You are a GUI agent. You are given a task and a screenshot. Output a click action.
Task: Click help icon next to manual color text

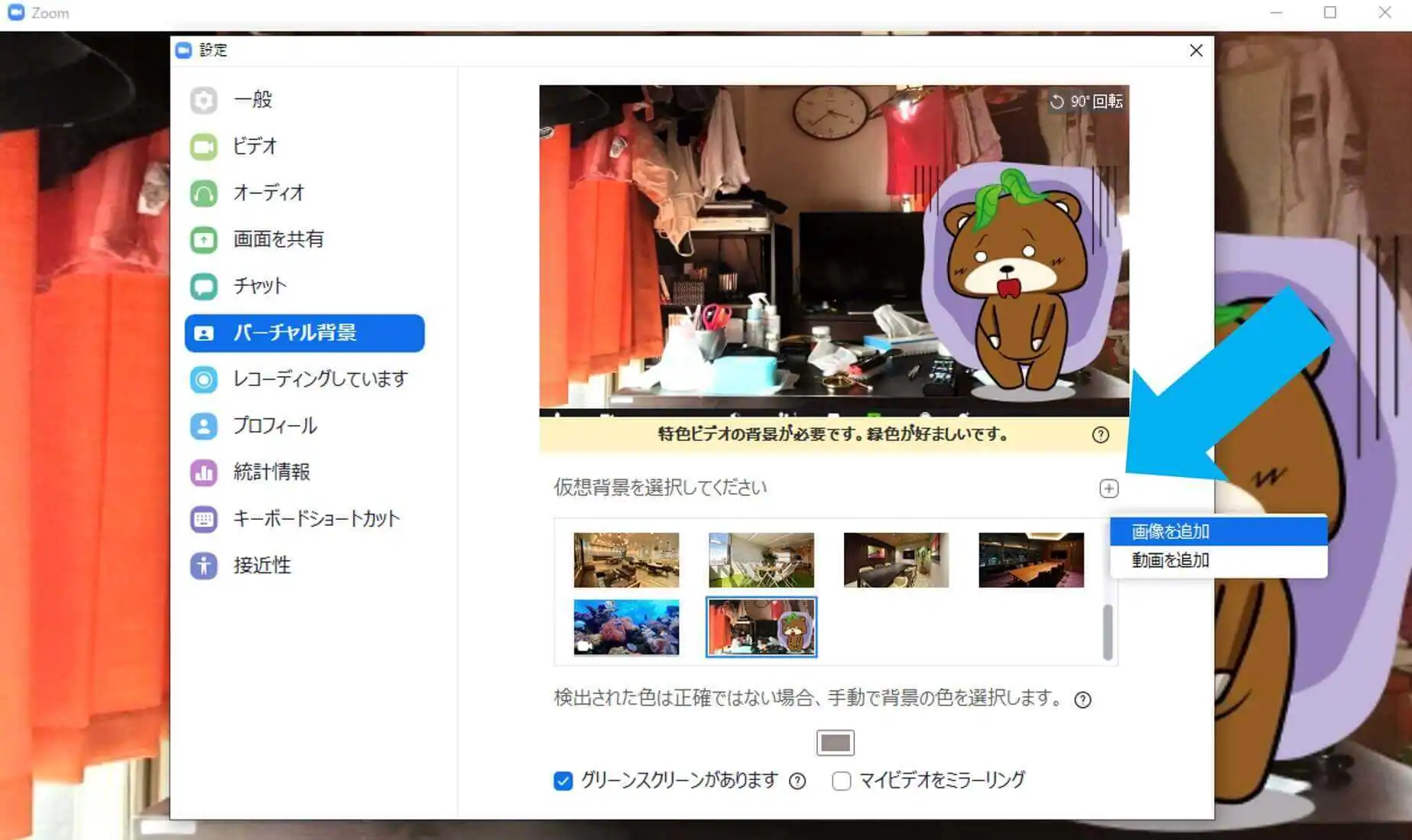(1083, 699)
